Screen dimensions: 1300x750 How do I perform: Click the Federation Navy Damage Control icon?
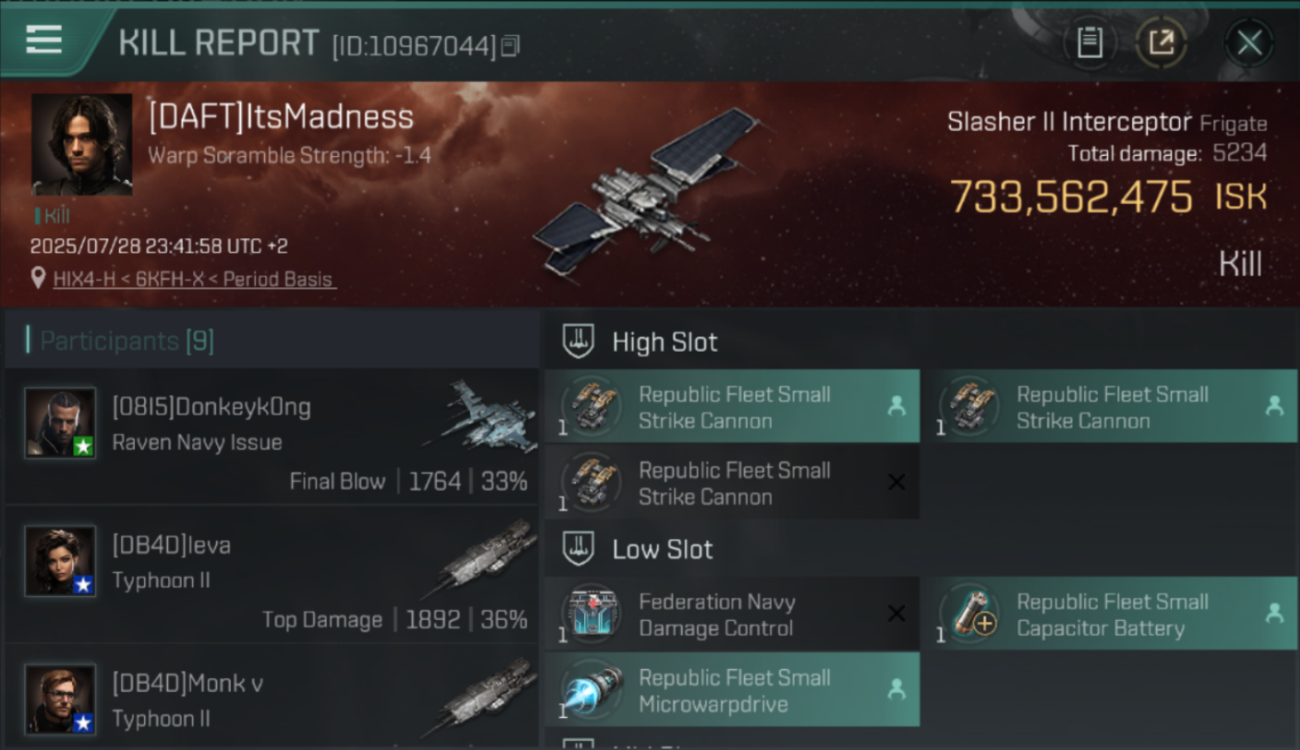coord(591,614)
